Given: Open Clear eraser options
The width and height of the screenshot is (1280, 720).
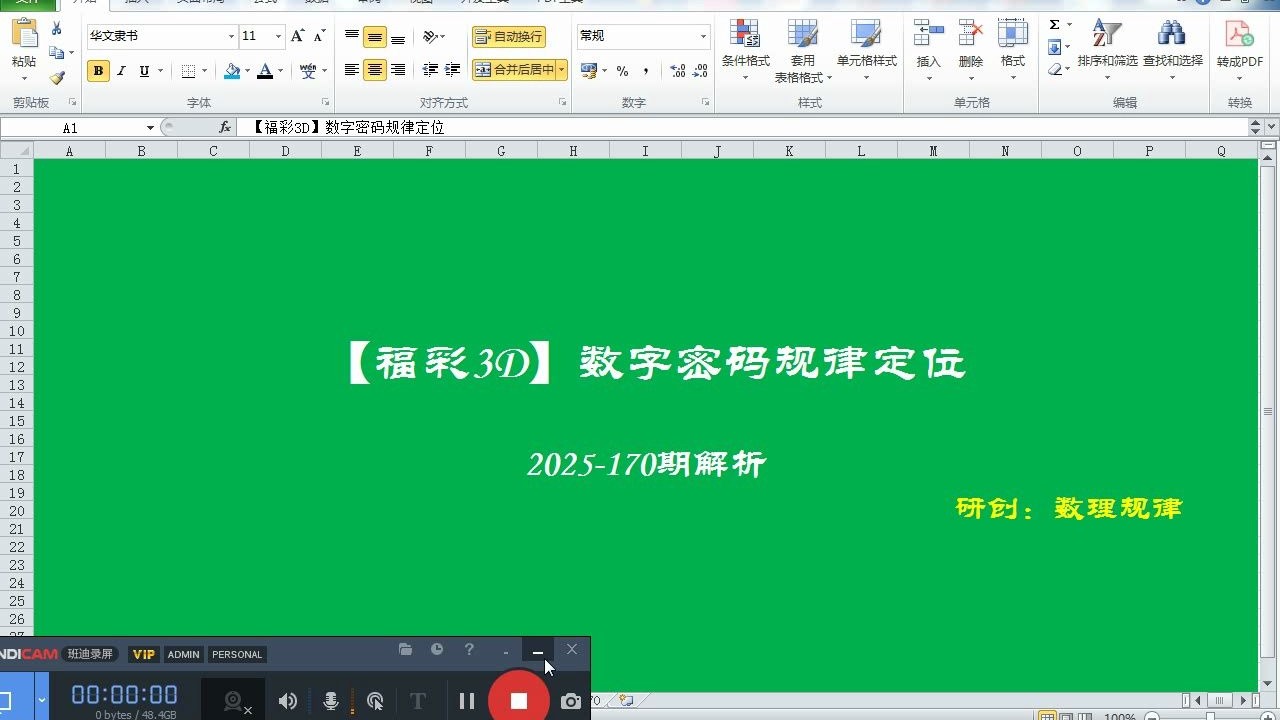Looking at the screenshot, I should point(1054,69).
